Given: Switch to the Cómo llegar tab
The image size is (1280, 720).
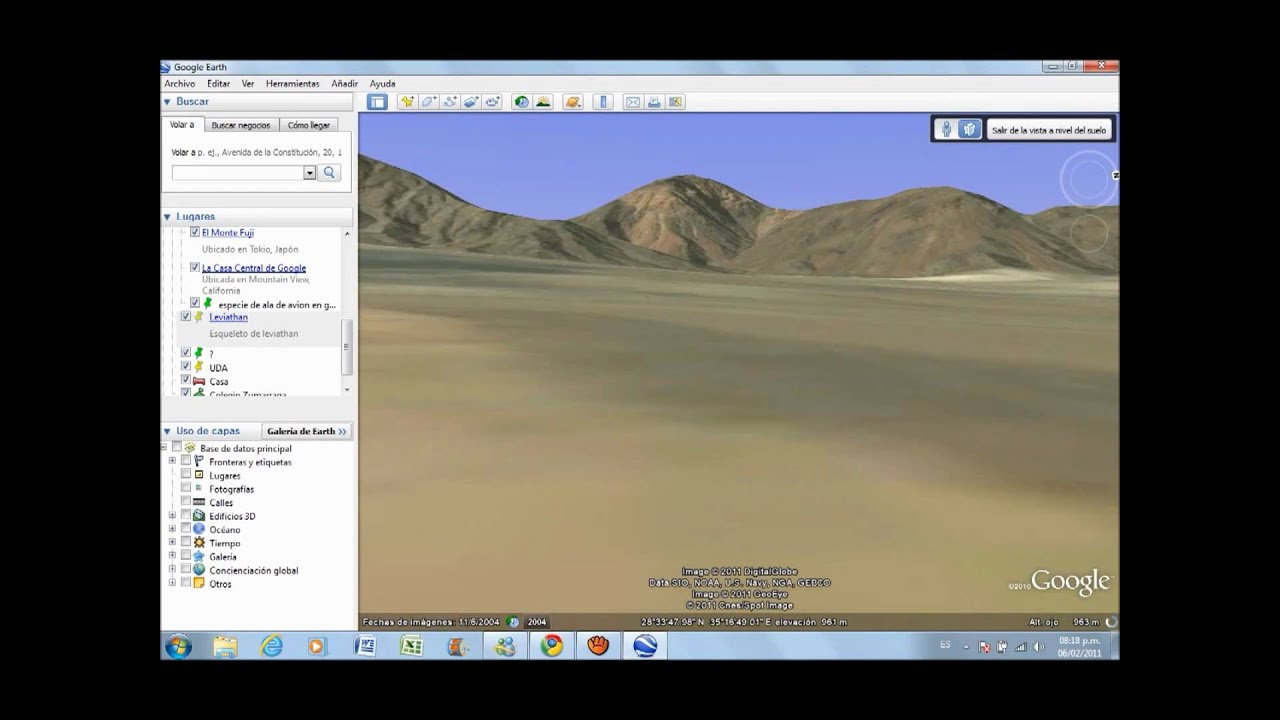Looking at the screenshot, I should click(x=308, y=125).
